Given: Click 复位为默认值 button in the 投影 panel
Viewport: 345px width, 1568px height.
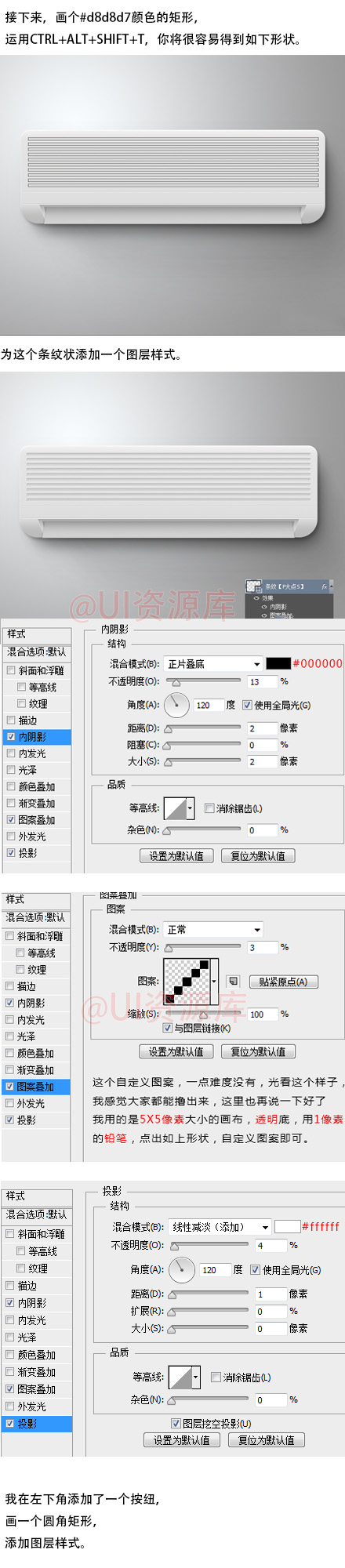Looking at the screenshot, I should 266,1440.
